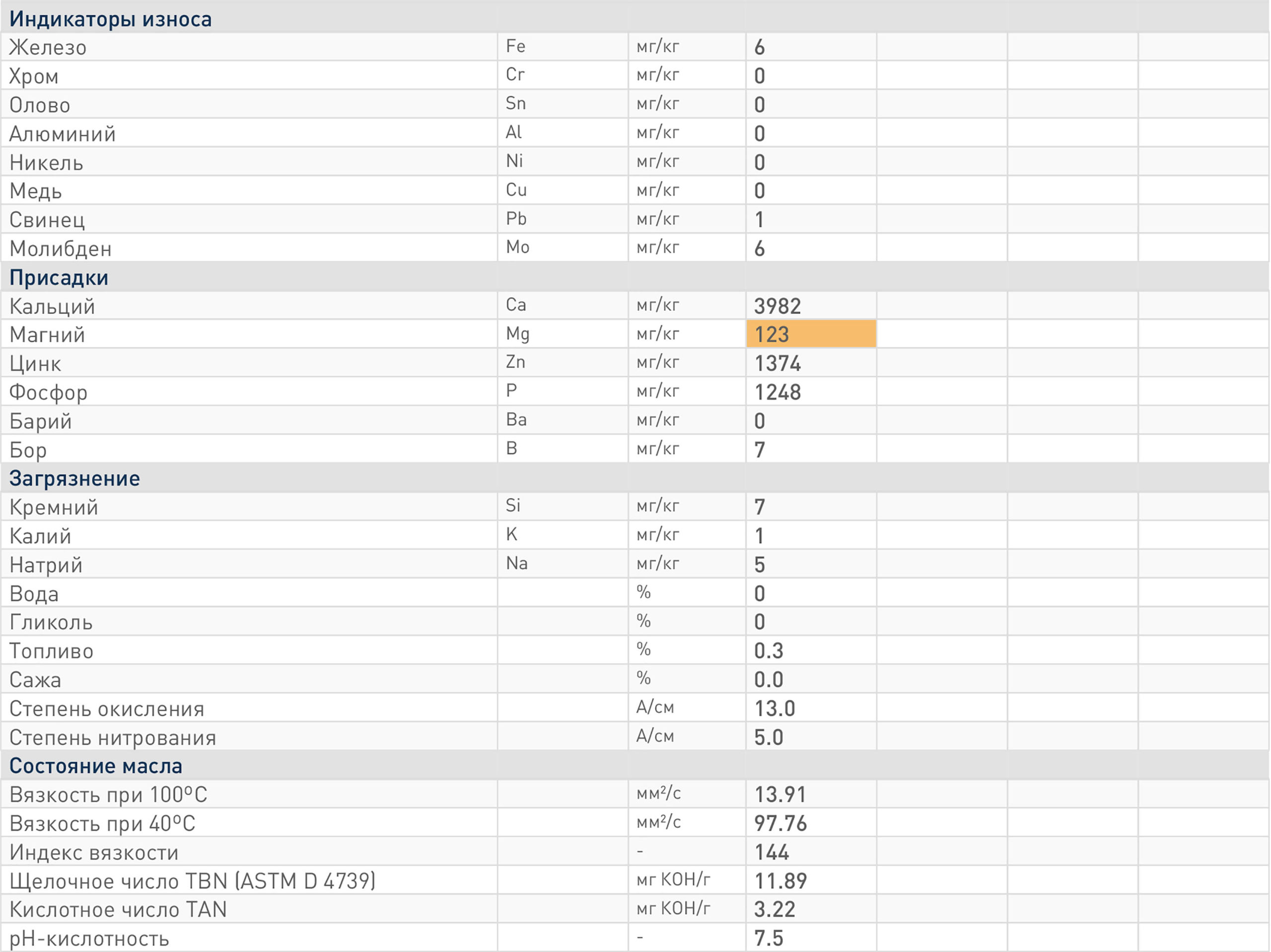Select the 'Кремний' row label
This screenshot has height=952, width=1271.
(54, 507)
